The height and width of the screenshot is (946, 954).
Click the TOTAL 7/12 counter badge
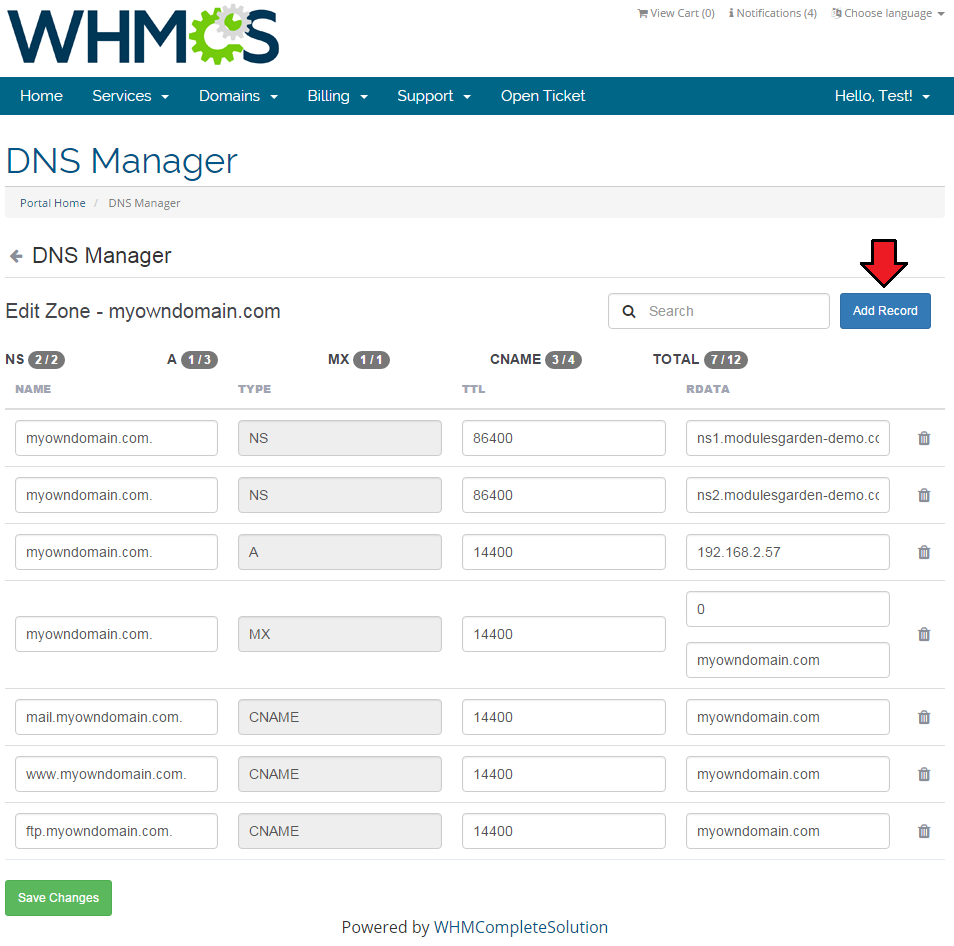(x=726, y=360)
